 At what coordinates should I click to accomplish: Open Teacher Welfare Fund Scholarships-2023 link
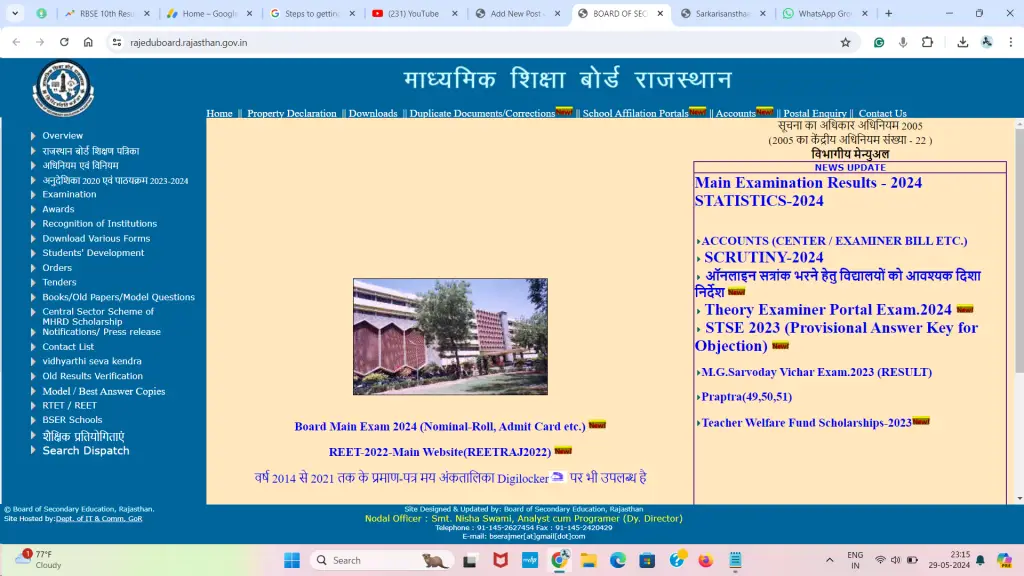pyautogui.click(x=807, y=423)
